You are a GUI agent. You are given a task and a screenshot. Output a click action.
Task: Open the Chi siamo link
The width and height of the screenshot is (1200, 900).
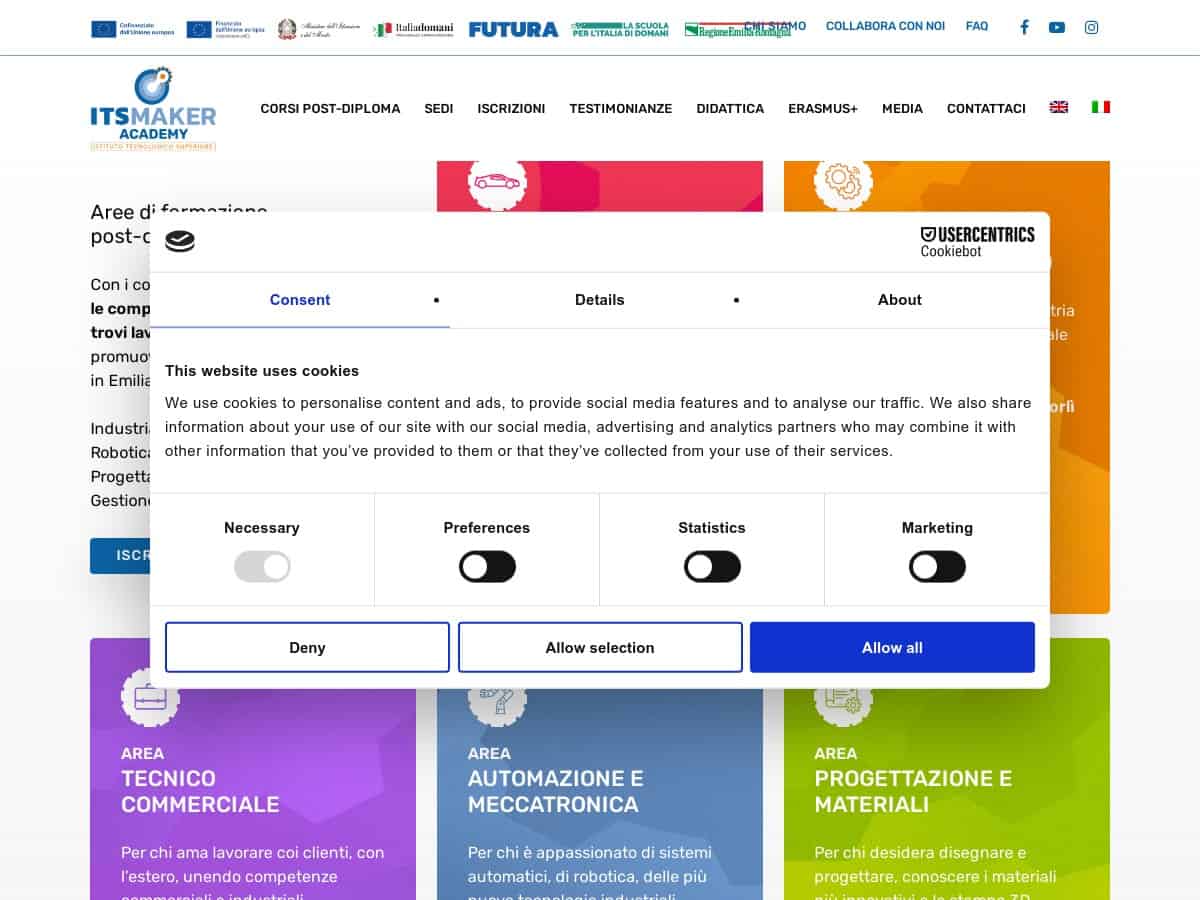pyautogui.click(x=775, y=26)
